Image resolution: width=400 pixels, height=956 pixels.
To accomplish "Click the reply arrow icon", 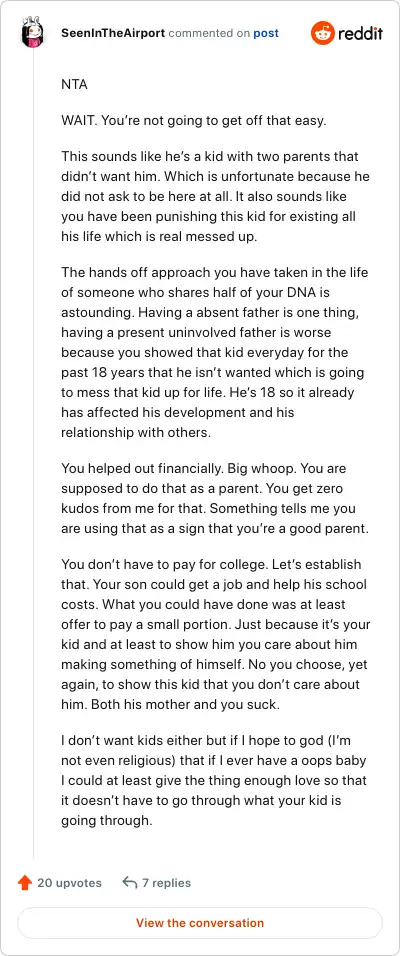I will (x=129, y=882).
